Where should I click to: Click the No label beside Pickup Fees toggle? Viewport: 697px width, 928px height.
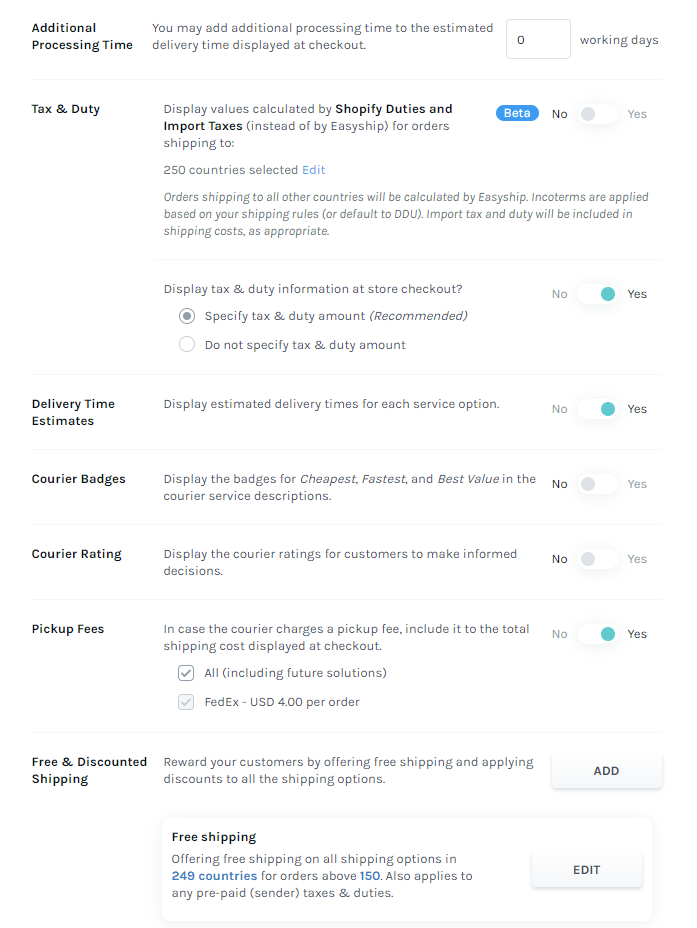[x=560, y=634]
